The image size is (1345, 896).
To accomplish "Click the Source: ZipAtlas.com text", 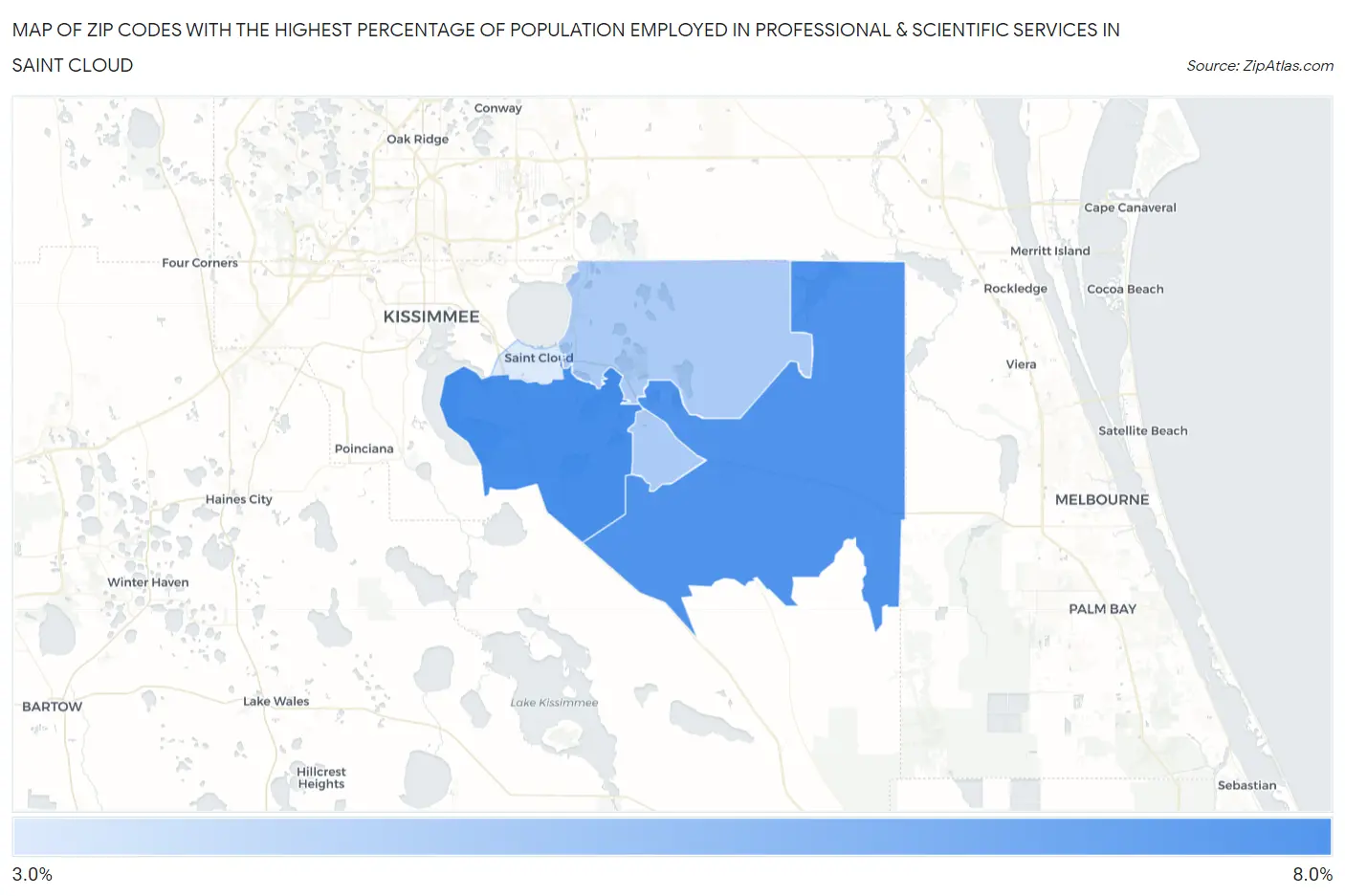I will tap(1260, 66).
